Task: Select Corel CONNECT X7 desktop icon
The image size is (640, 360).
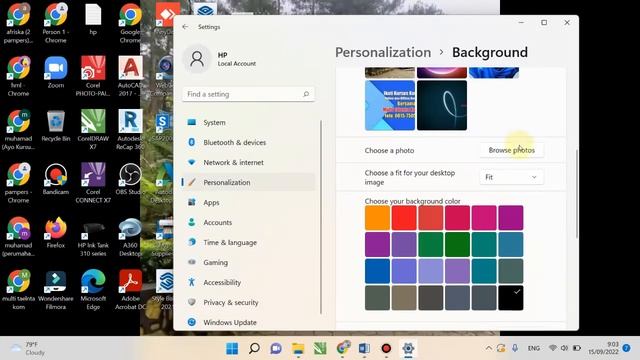Action: tap(93, 183)
